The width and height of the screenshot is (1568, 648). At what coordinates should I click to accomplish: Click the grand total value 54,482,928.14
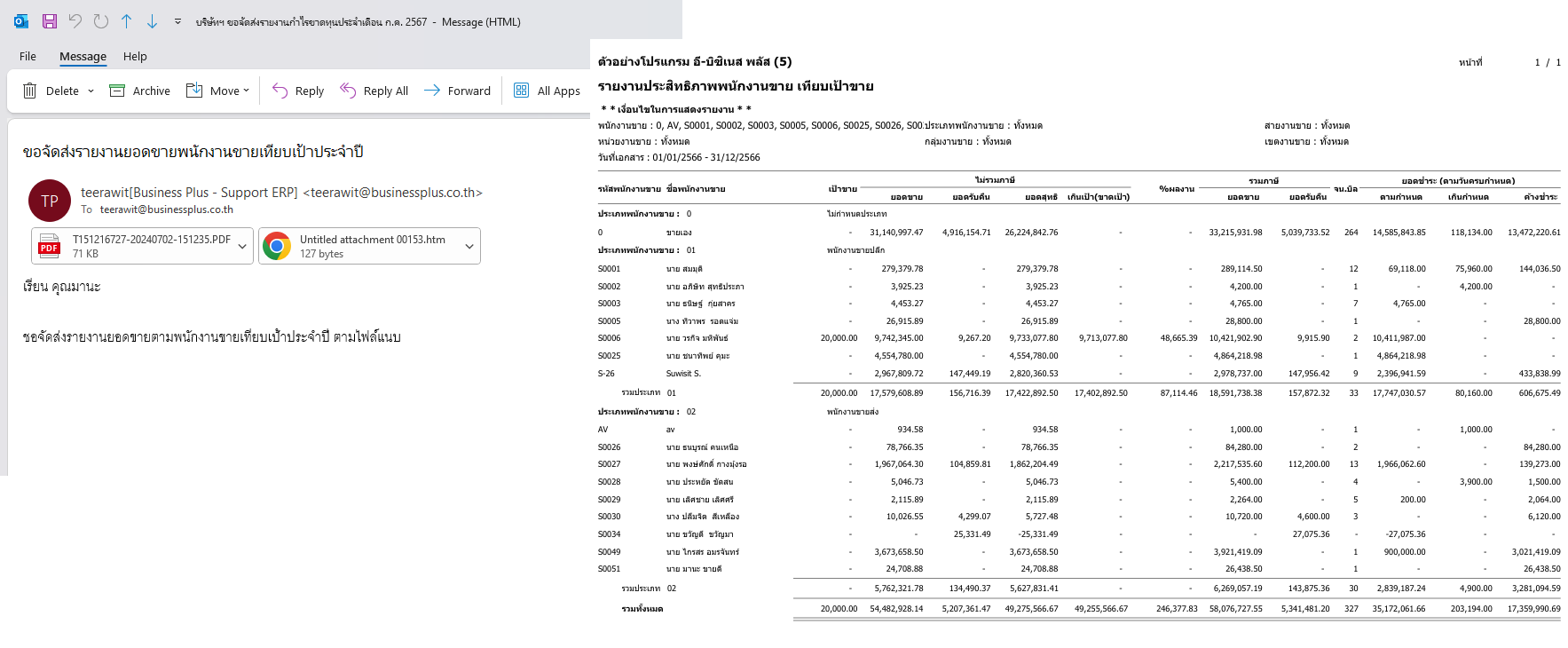pos(896,609)
